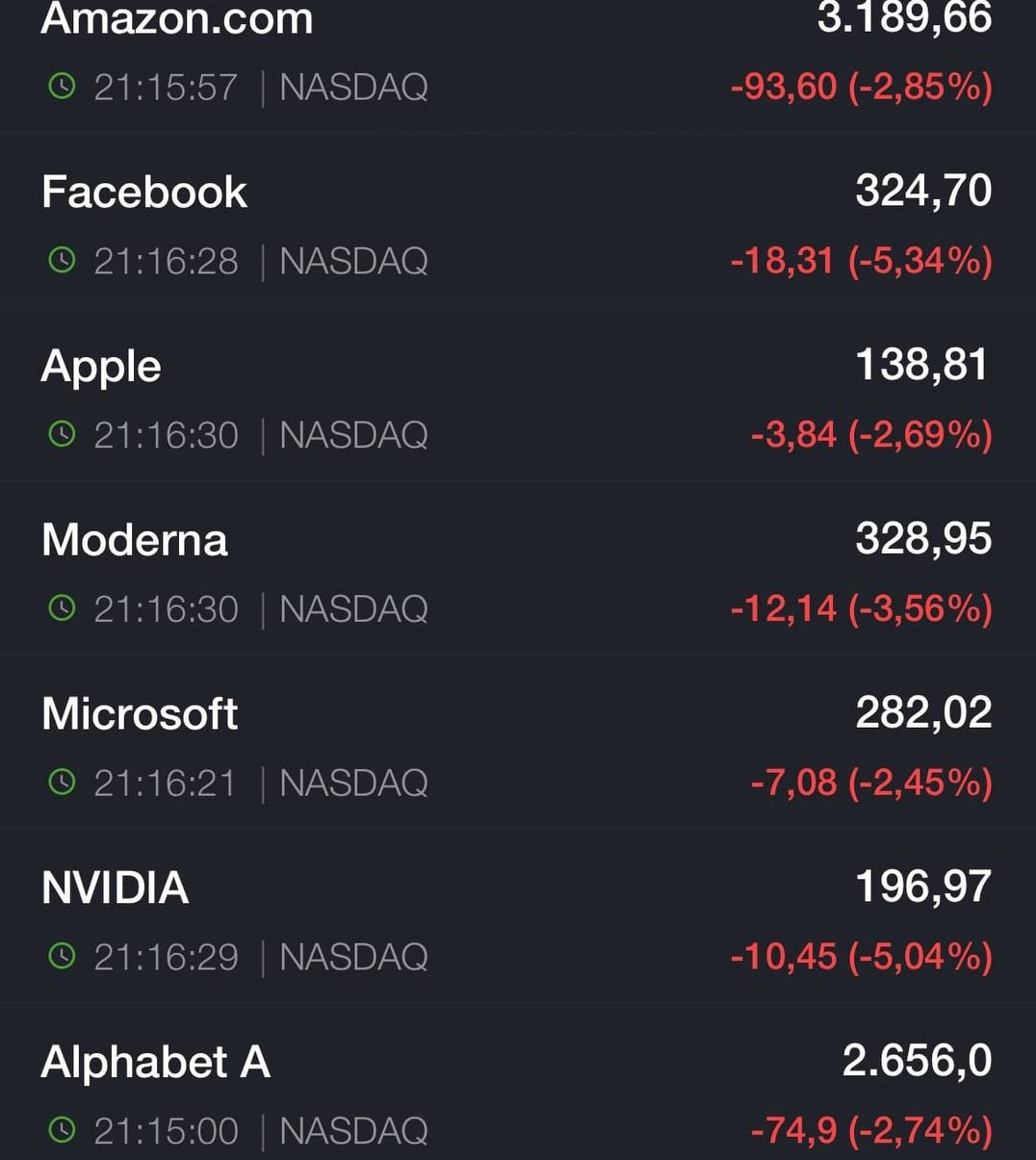The image size is (1036, 1160).
Task: Click Facebook's price of 324,70
Action: [922, 191]
